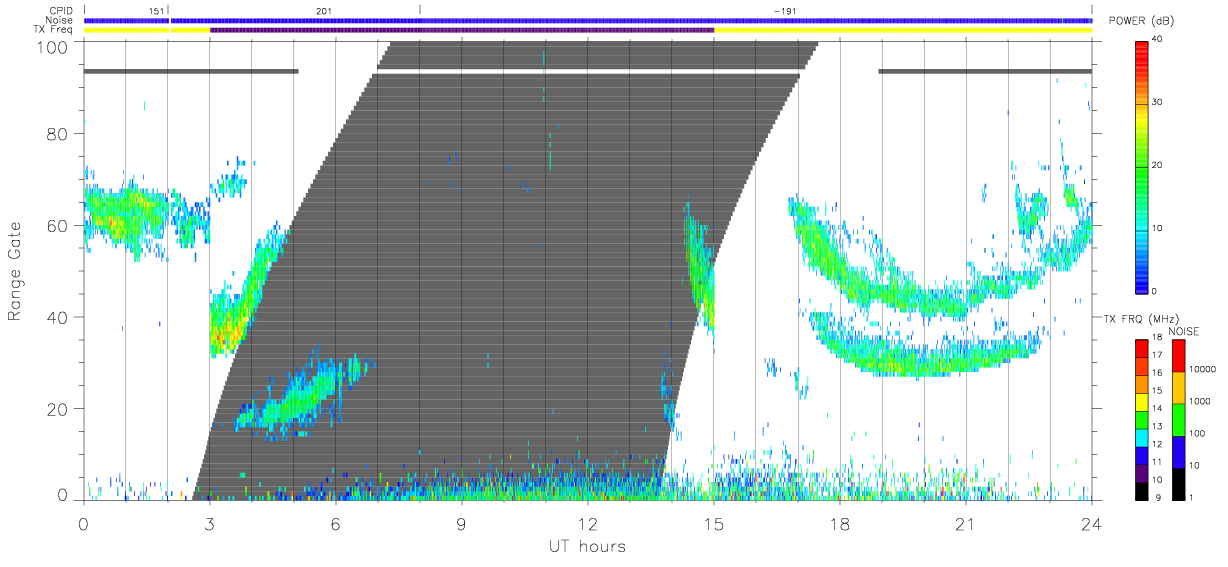The width and height of the screenshot is (1228, 567).
Task: Click Range Gate axis tick "100"
Action: [52, 47]
